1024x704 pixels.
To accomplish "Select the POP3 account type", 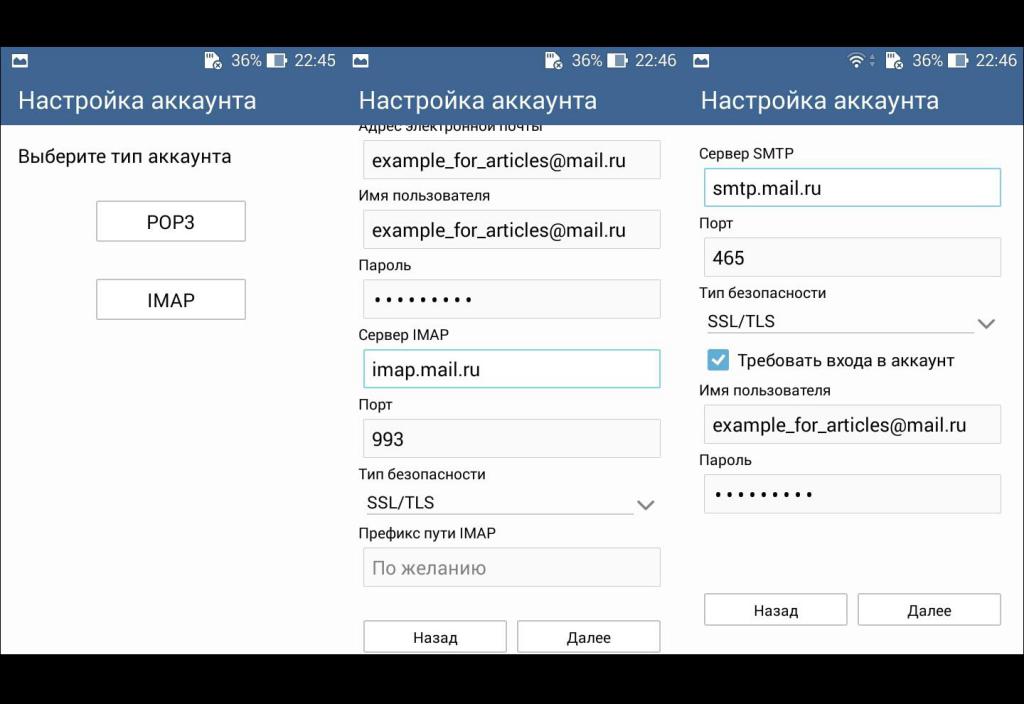I will pos(170,221).
